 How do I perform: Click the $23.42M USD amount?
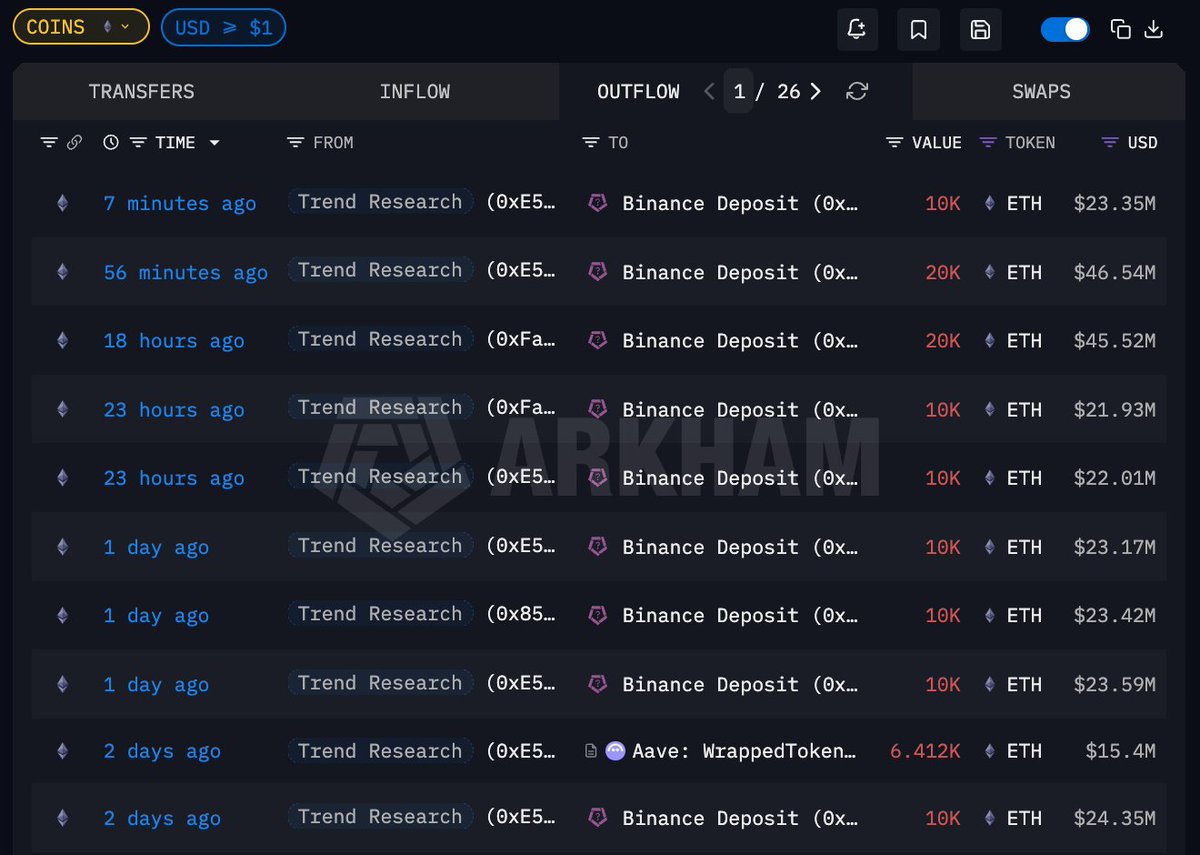pos(1114,615)
